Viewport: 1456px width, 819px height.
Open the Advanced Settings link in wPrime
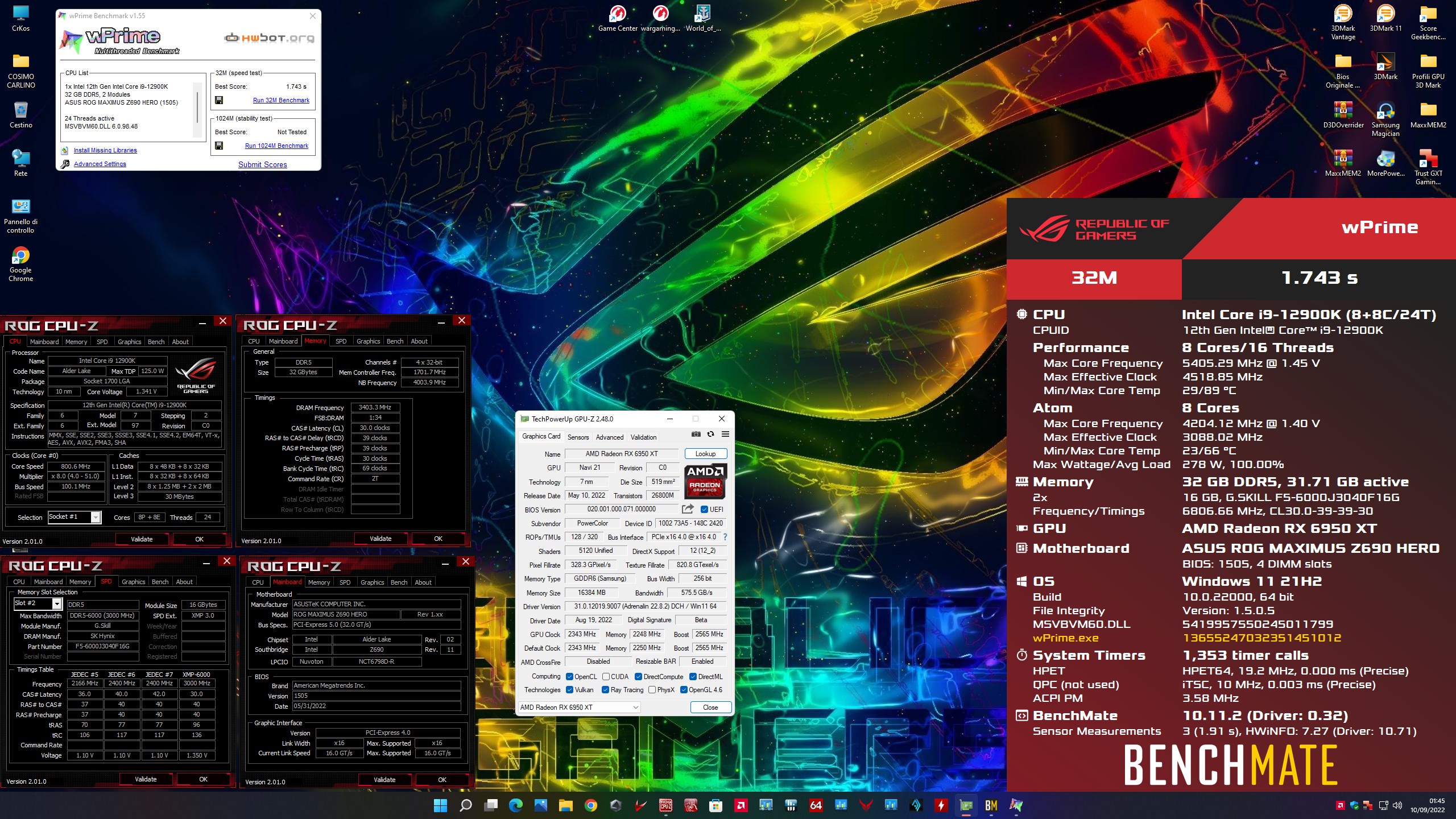click(100, 164)
